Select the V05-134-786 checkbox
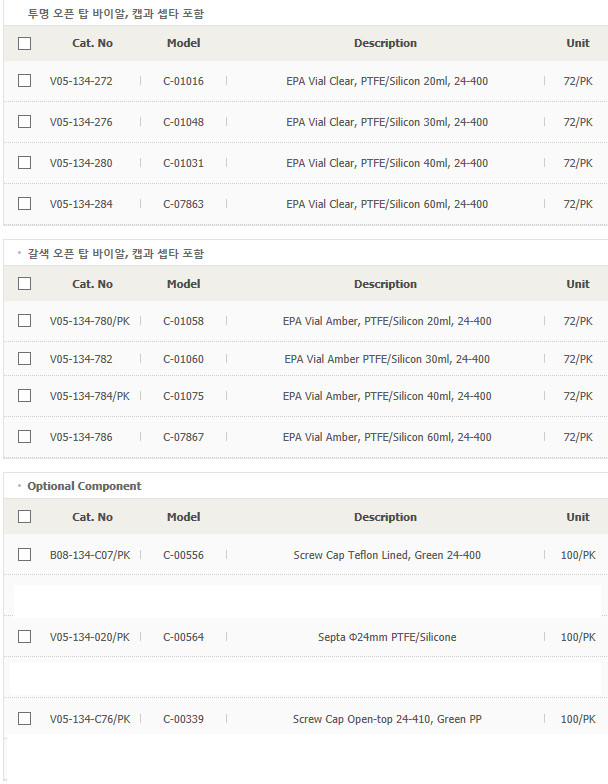Image resolution: width=608 pixels, height=784 pixels. coord(24,436)
